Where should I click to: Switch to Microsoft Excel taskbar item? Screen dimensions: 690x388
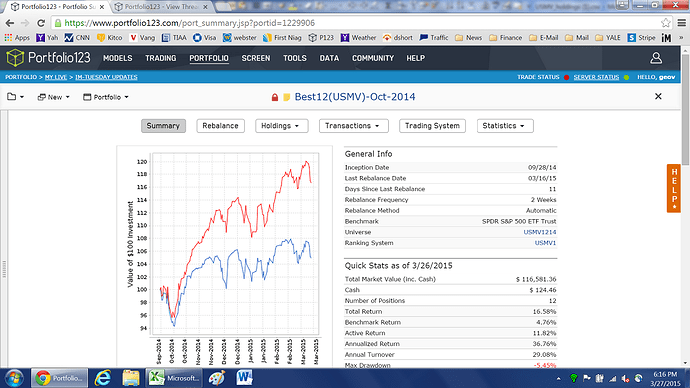click(x=175, y=378)
